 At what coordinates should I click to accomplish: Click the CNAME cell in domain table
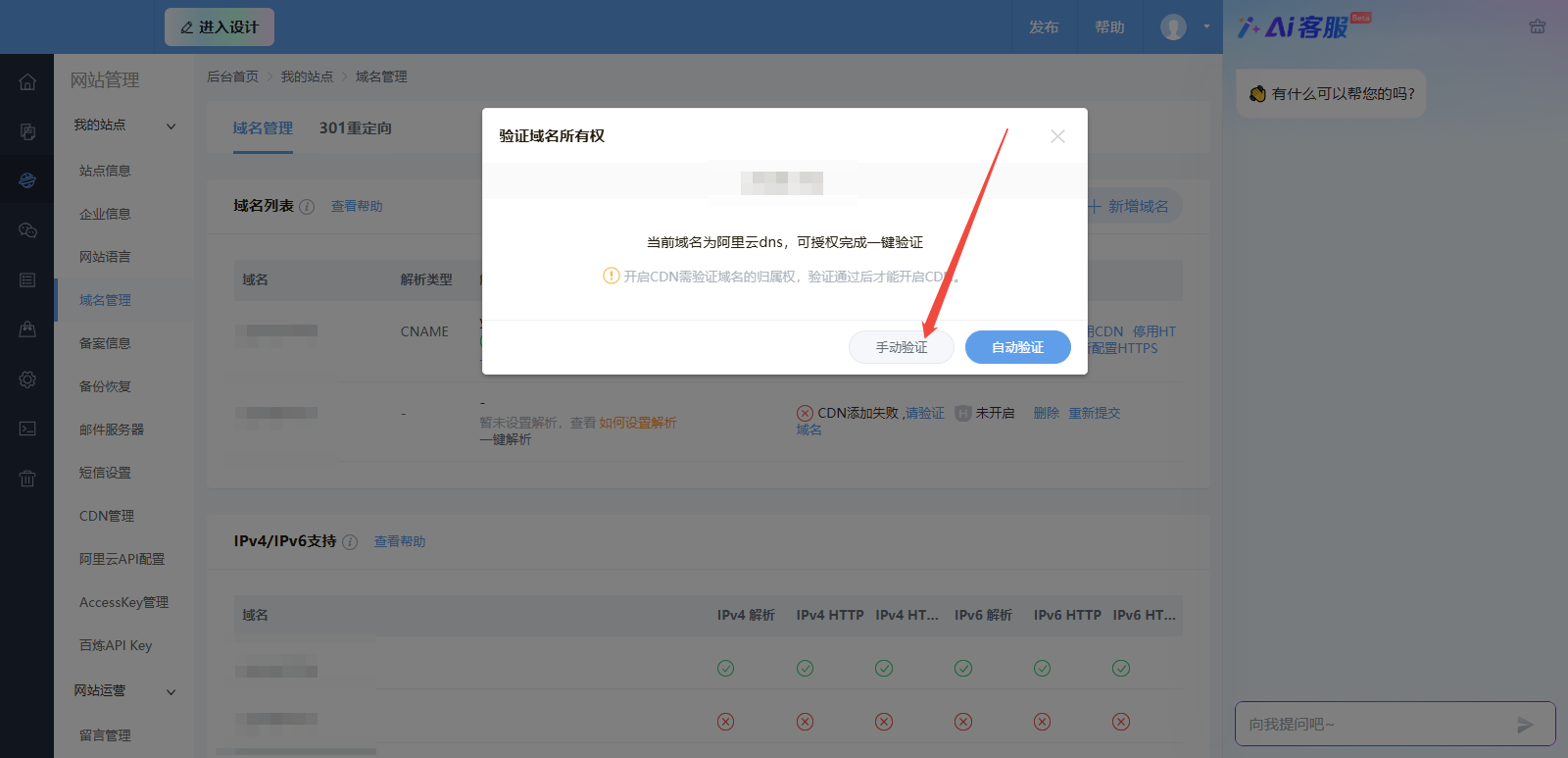[x=424, y=331]
